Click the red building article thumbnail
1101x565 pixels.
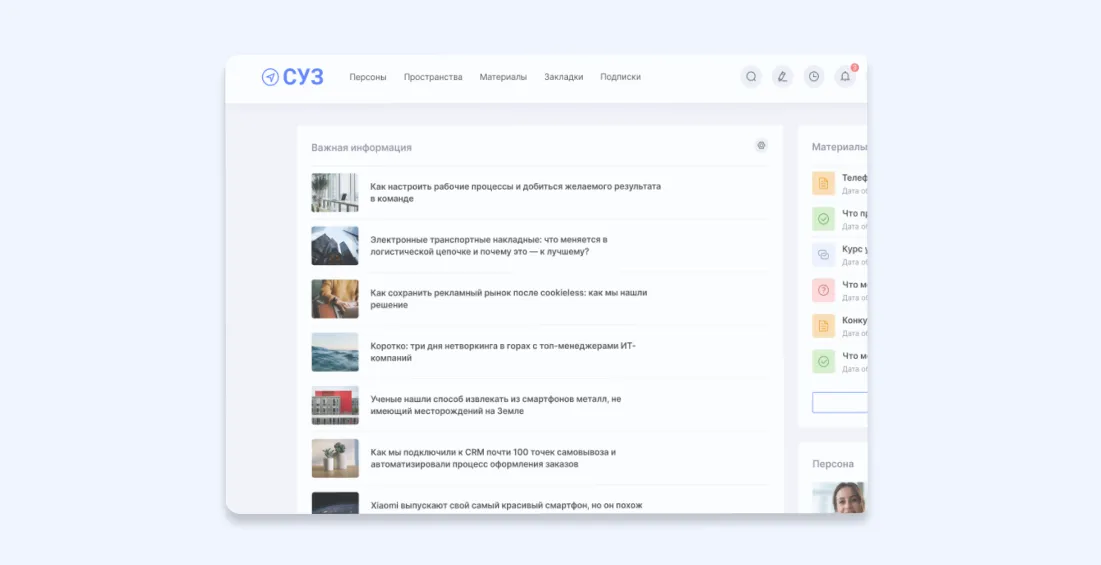coord(335,405)
